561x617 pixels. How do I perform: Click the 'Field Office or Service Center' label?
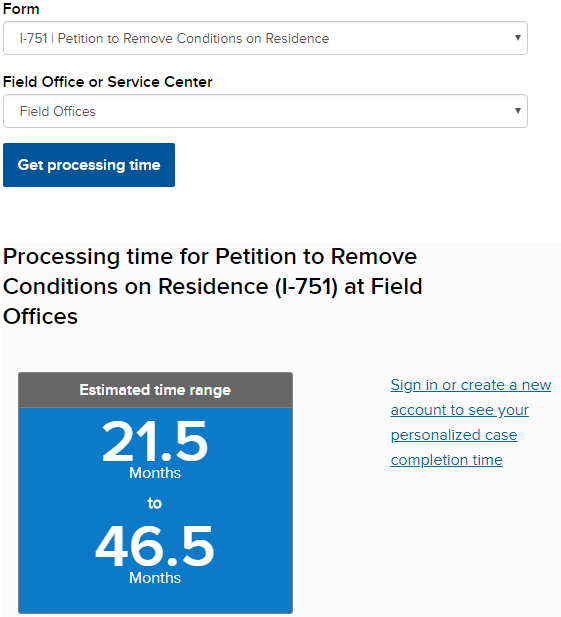[x=107, y=82]
